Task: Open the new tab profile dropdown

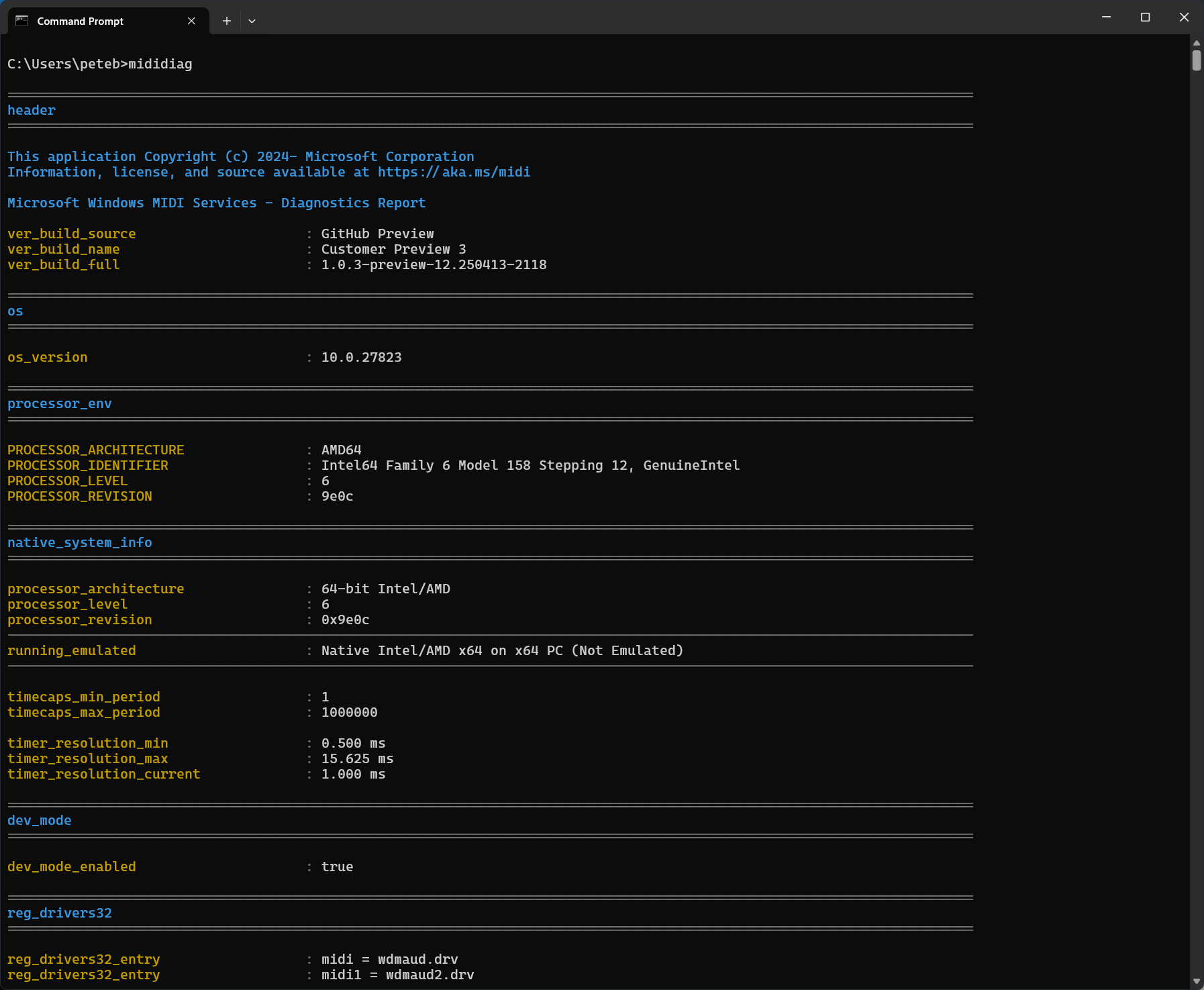Action: pos(252,21)
